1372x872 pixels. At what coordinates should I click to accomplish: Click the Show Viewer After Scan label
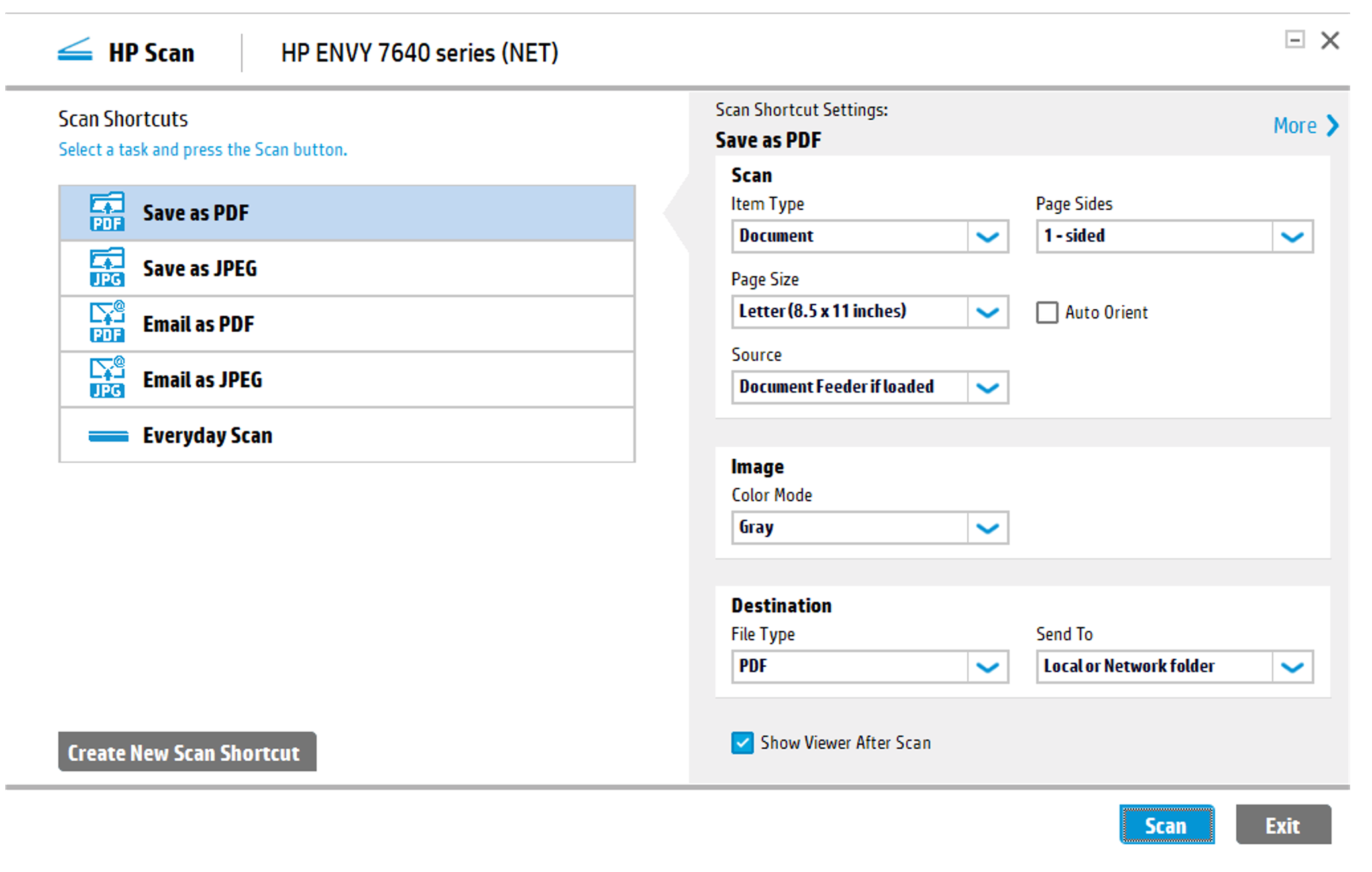[845, 743]
